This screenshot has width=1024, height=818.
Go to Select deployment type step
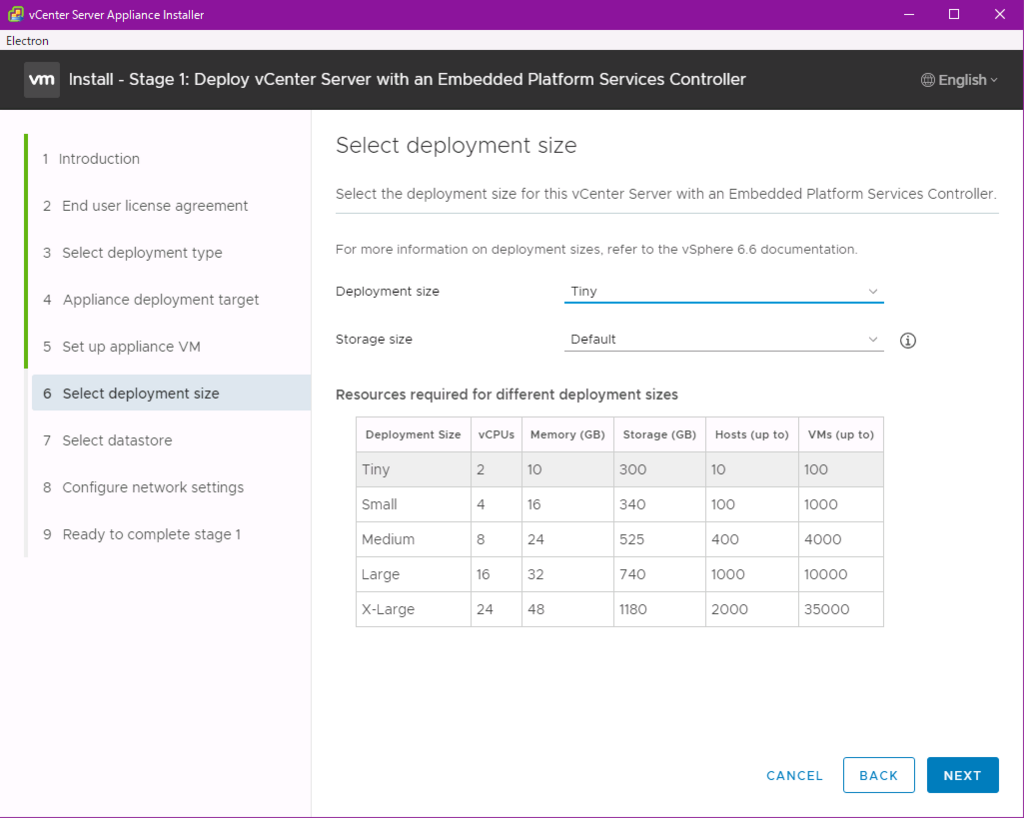(x=133, y=253)
